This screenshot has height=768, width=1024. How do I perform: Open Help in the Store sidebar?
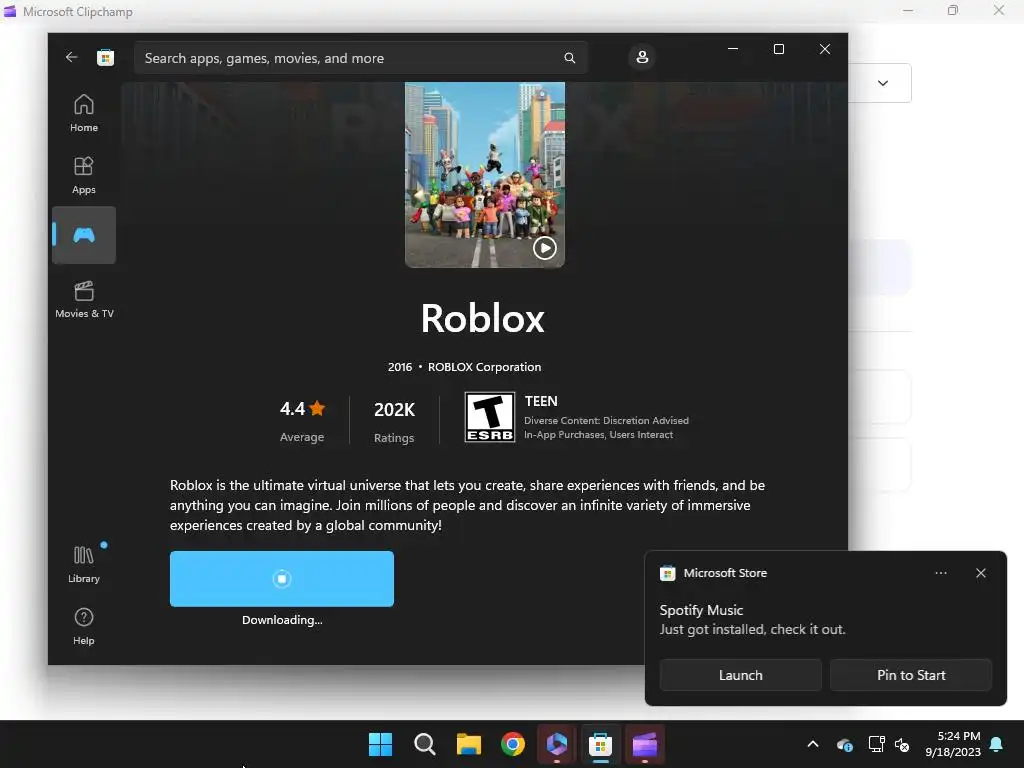click(84, 626)
